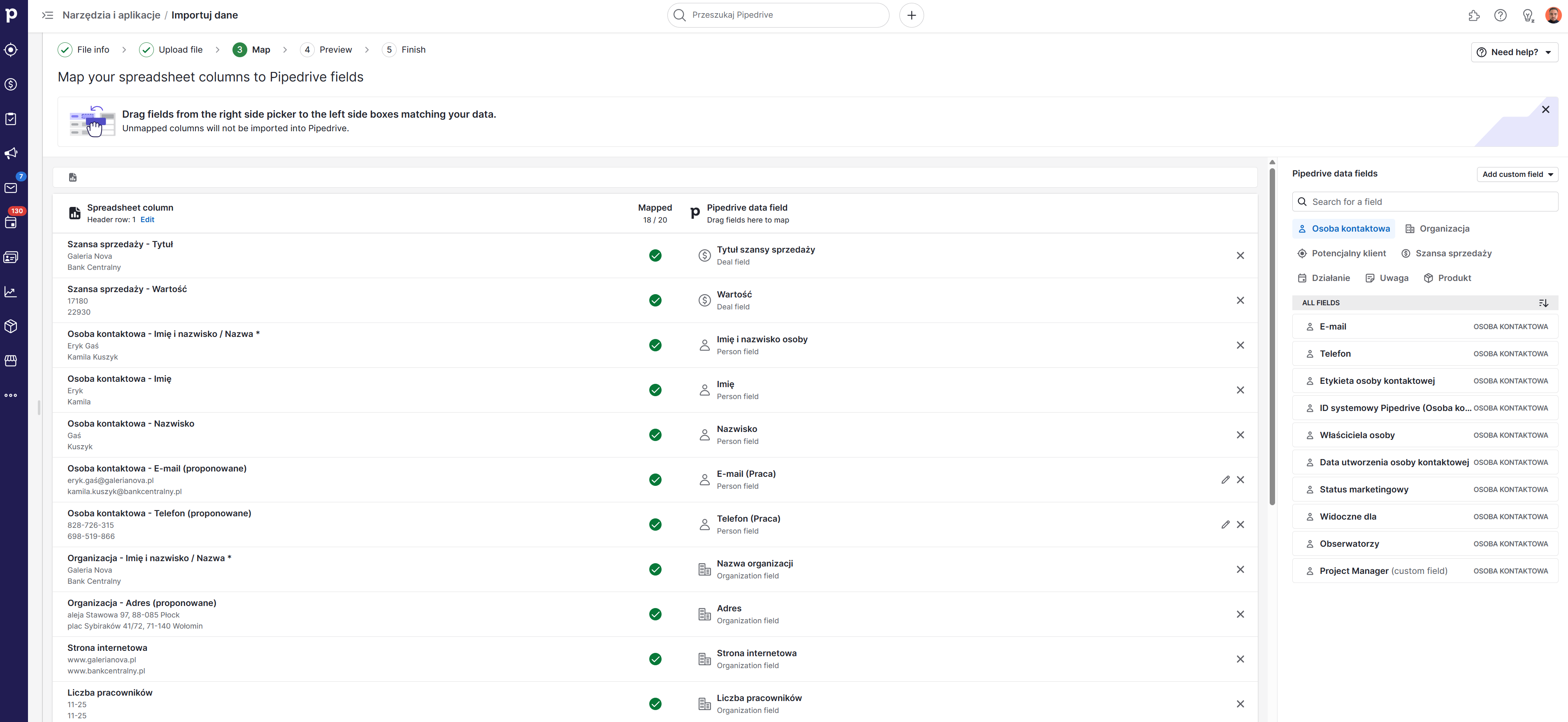Remove the Strona internetowa mapping
The width and height of the screenshot is (1568, 722).
tap(1240, 659)
